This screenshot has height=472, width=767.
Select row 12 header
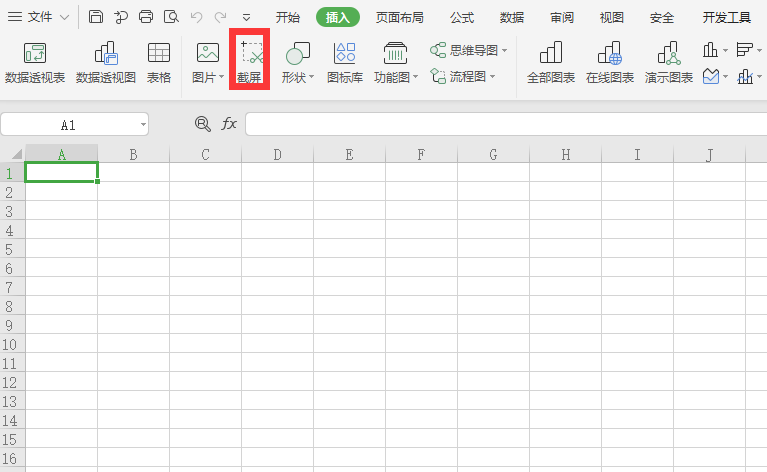coord(12,382)
